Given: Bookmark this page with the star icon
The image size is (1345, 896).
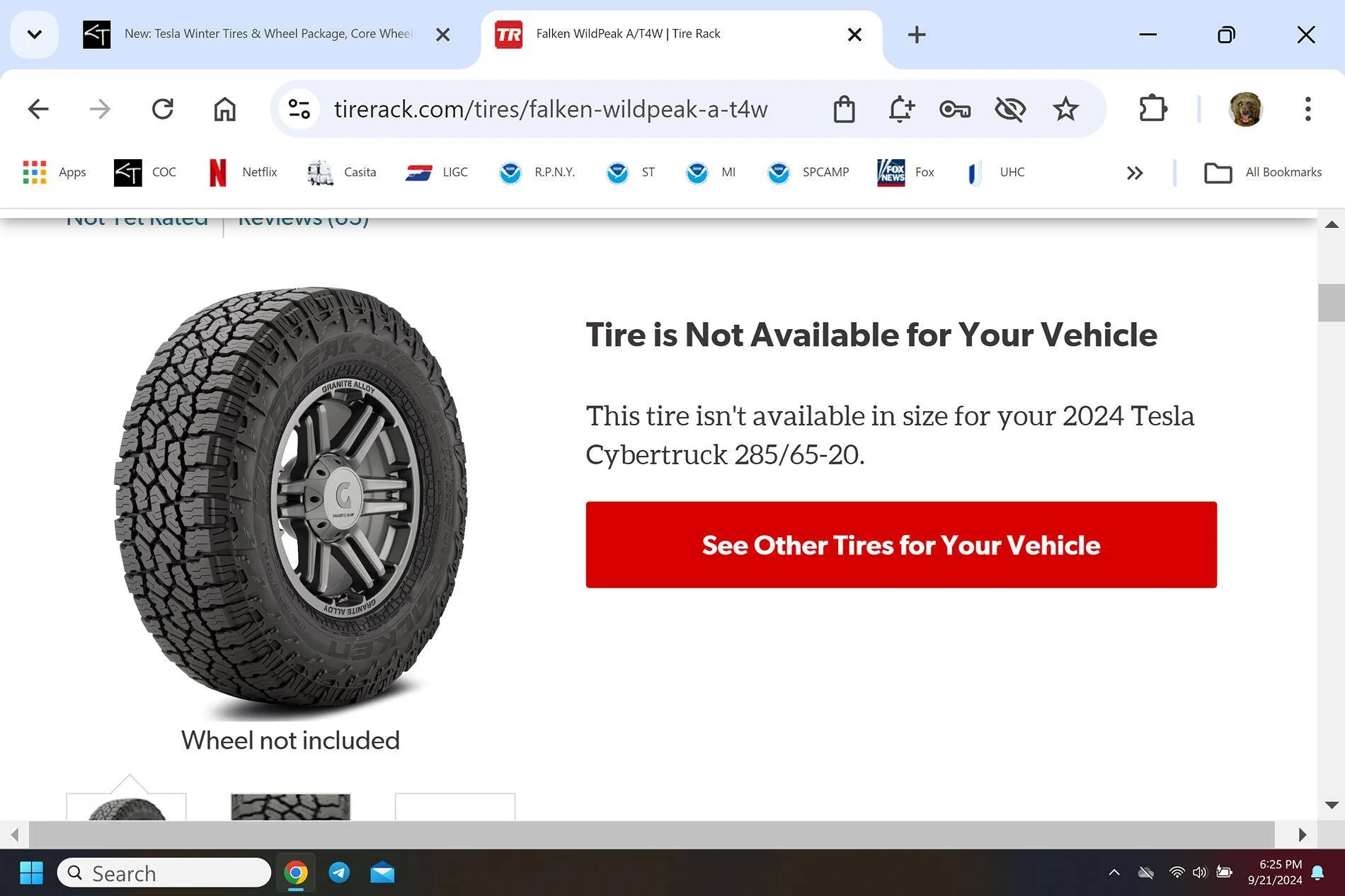Looking at the screenshot, I should tap(1065, 109).
